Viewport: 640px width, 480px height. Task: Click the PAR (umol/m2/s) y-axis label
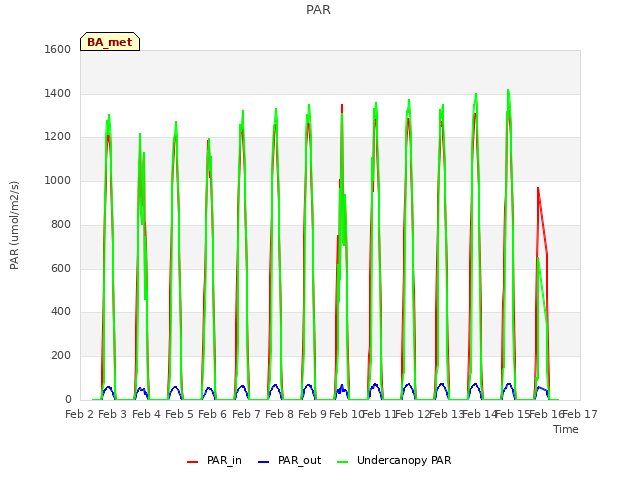point(14,225)
